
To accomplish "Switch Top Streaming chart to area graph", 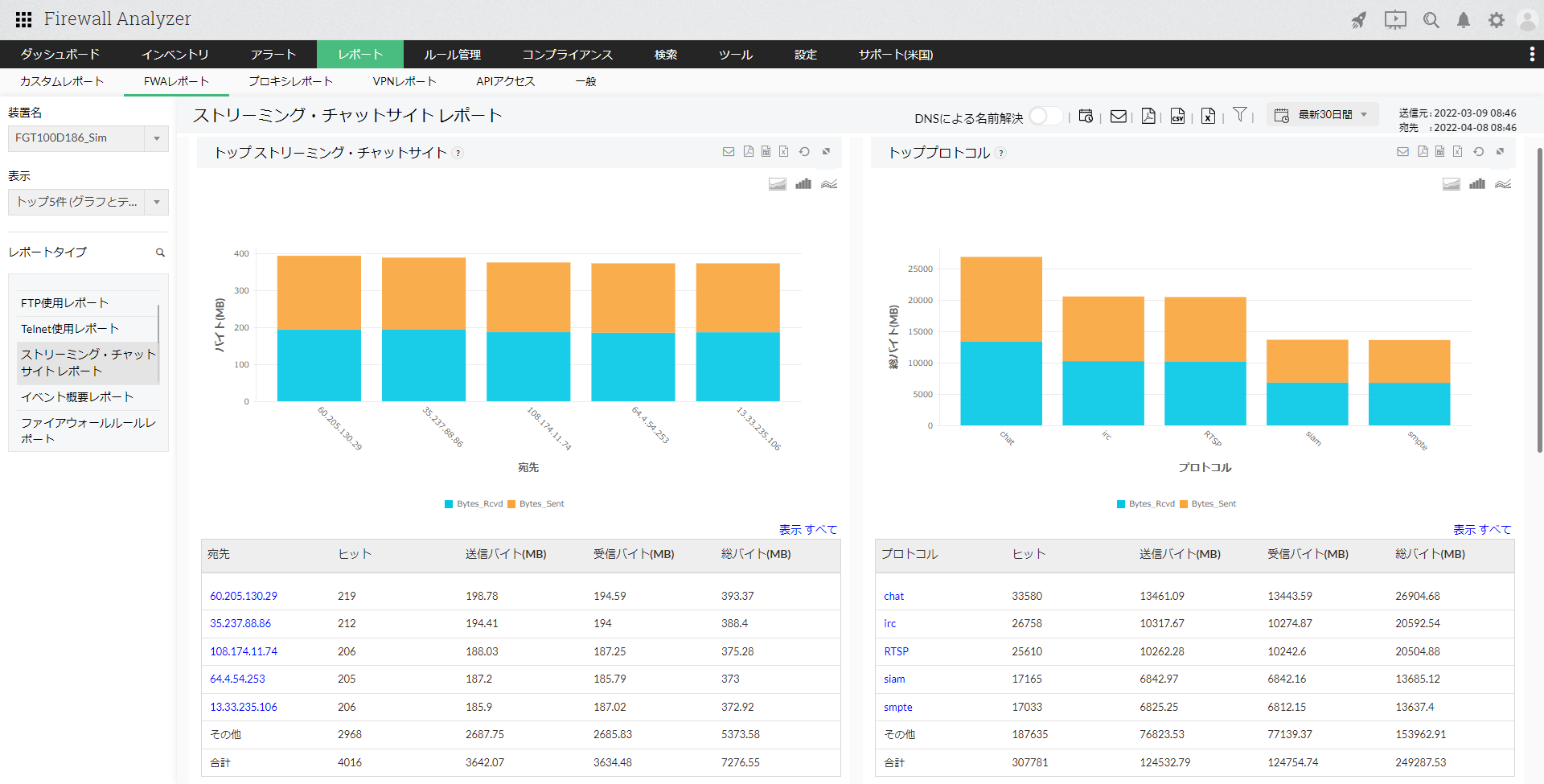I will 777,184.
